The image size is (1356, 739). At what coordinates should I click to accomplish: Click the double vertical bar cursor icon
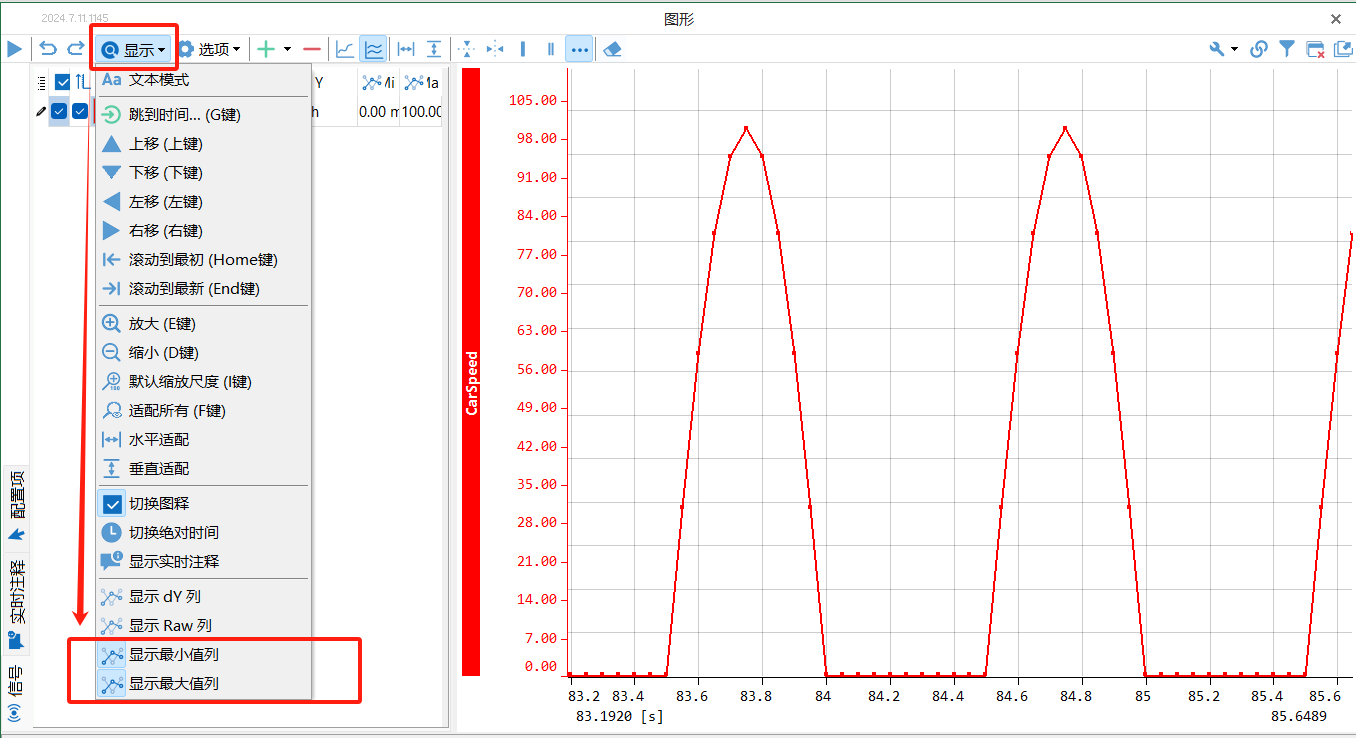tap(551, 49)
